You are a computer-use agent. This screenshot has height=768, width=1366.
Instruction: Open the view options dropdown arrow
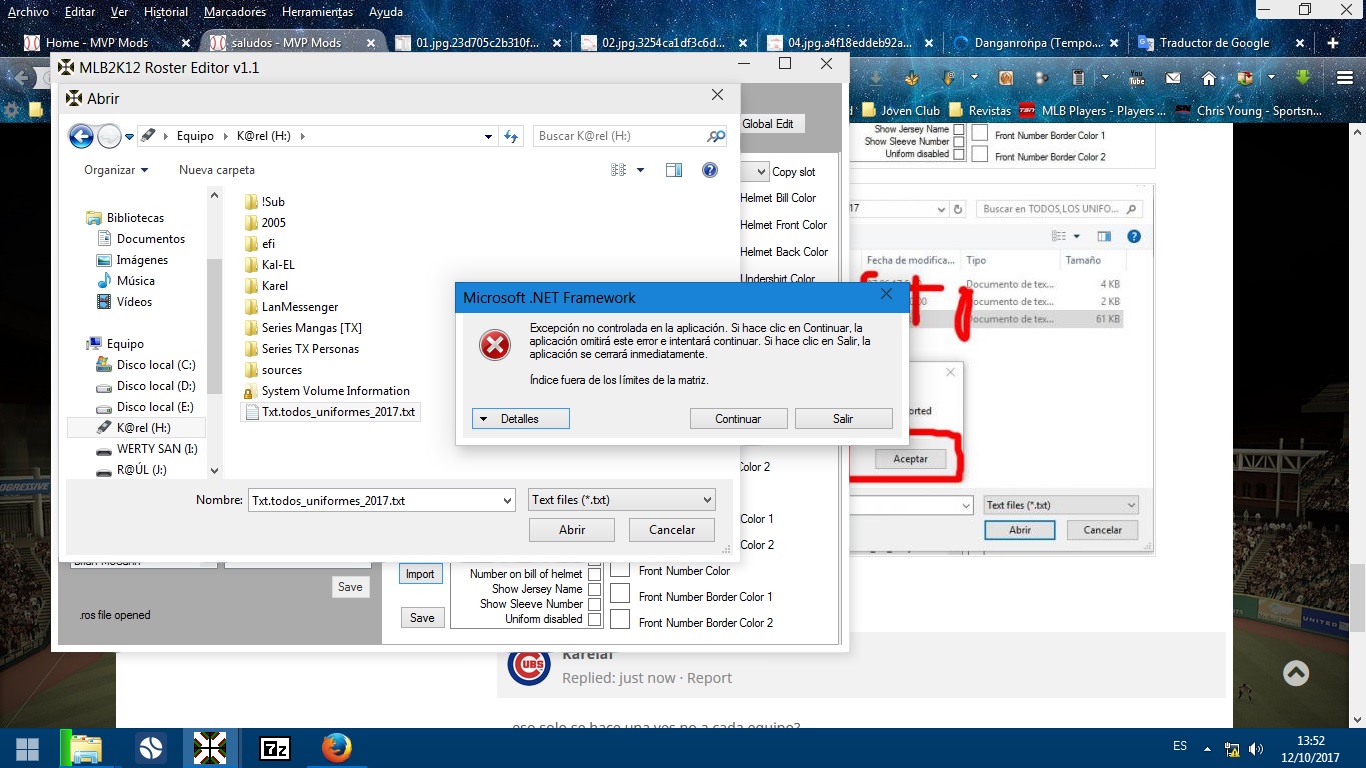[641, 170]
